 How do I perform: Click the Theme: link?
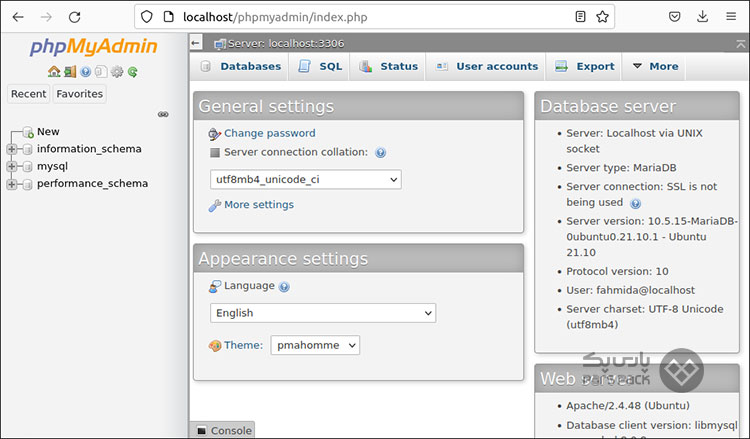point(243,345)
